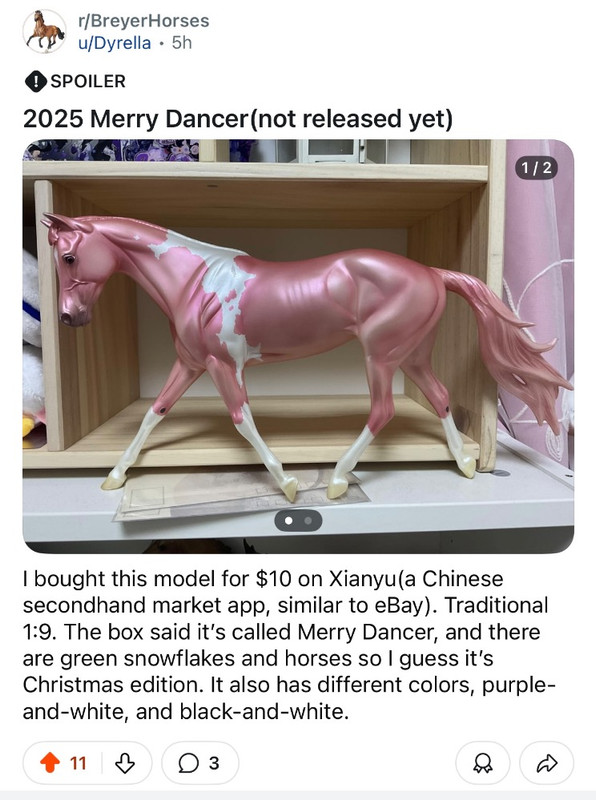Viewport: 596px width, 800px height.
Task: Click the upvote count number 11
Action: [x=78, y=763]
